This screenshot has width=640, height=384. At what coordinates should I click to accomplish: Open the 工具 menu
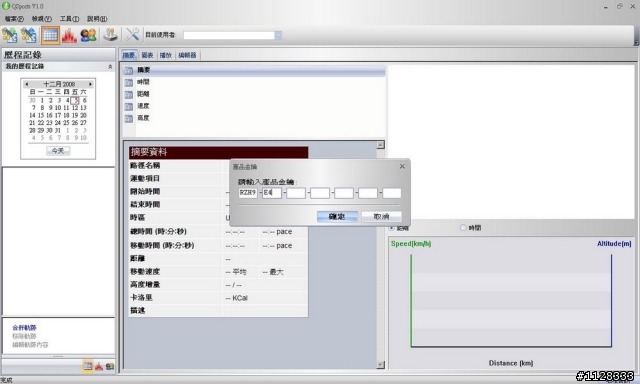pos(69,19)
